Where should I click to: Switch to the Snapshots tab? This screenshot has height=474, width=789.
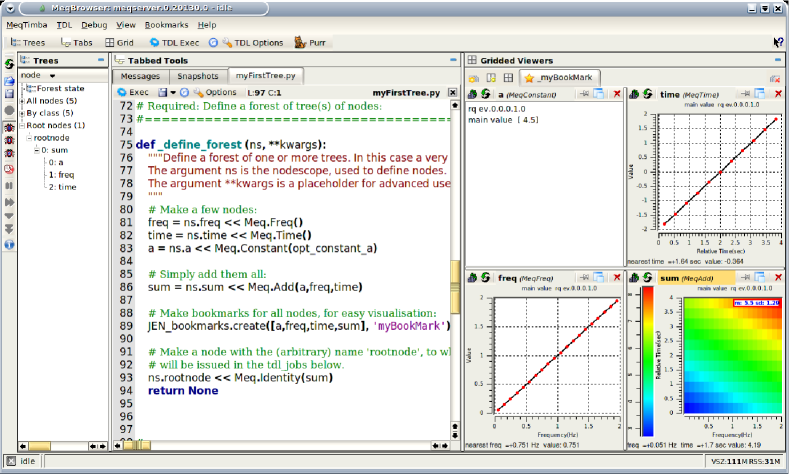pos(197,76)
